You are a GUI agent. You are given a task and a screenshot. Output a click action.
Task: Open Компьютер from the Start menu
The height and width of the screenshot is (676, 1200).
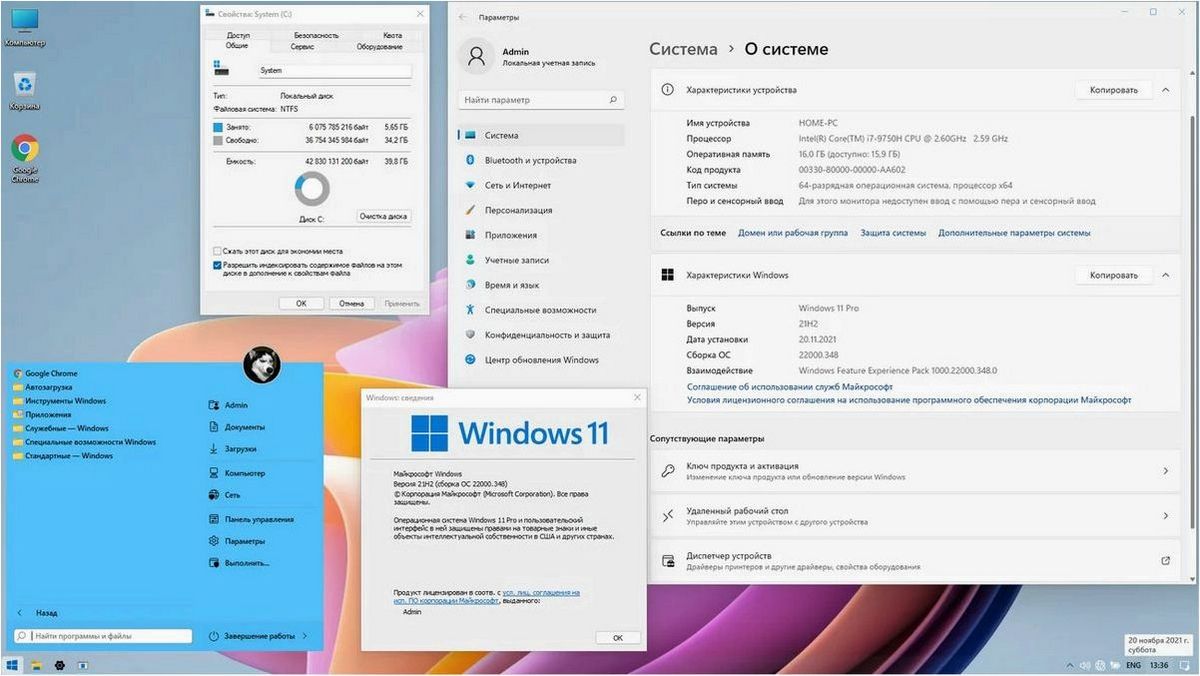point(237,473)
